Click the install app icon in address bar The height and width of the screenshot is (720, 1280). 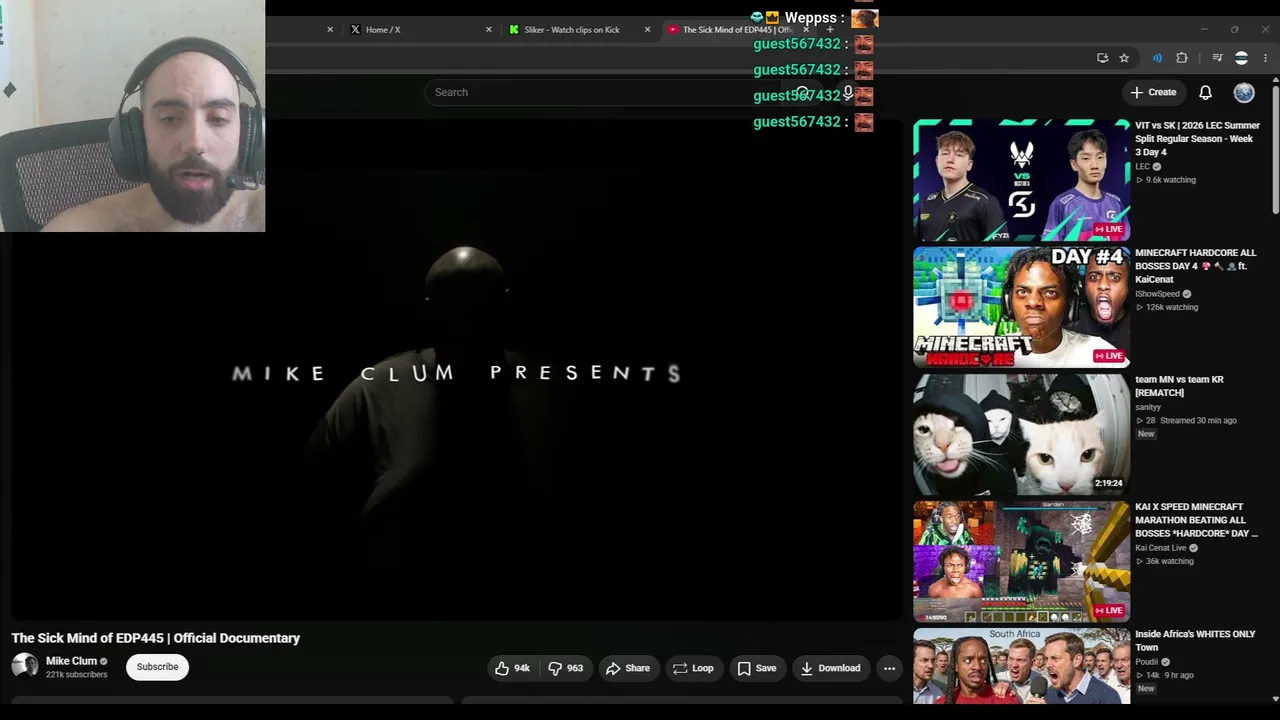tap(1102, 58)
